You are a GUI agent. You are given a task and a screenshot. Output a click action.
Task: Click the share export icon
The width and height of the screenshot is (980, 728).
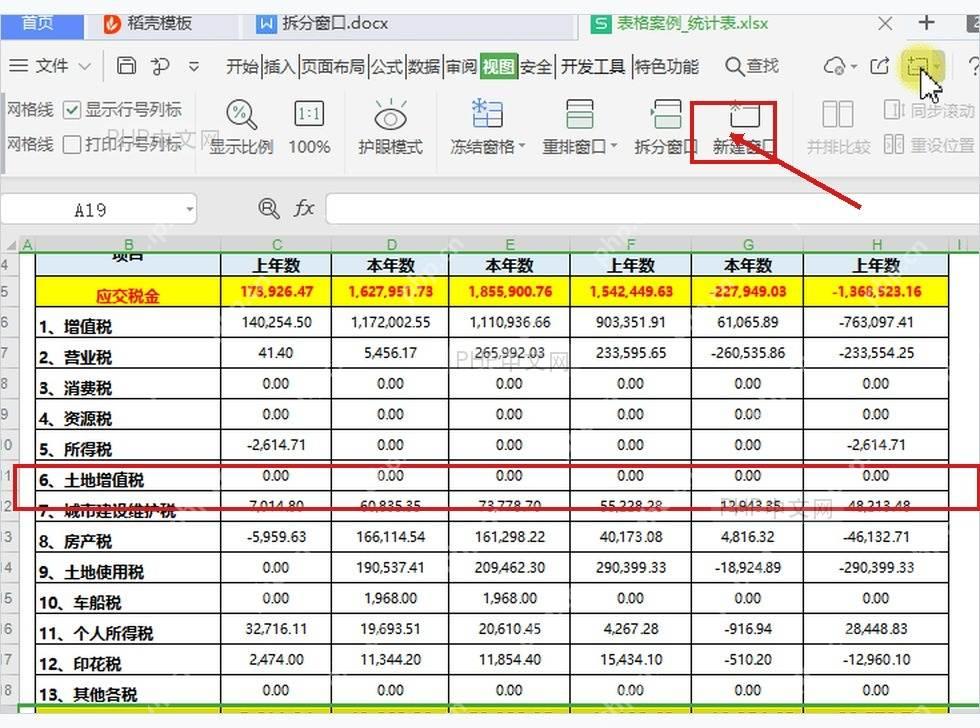(880, 66)
